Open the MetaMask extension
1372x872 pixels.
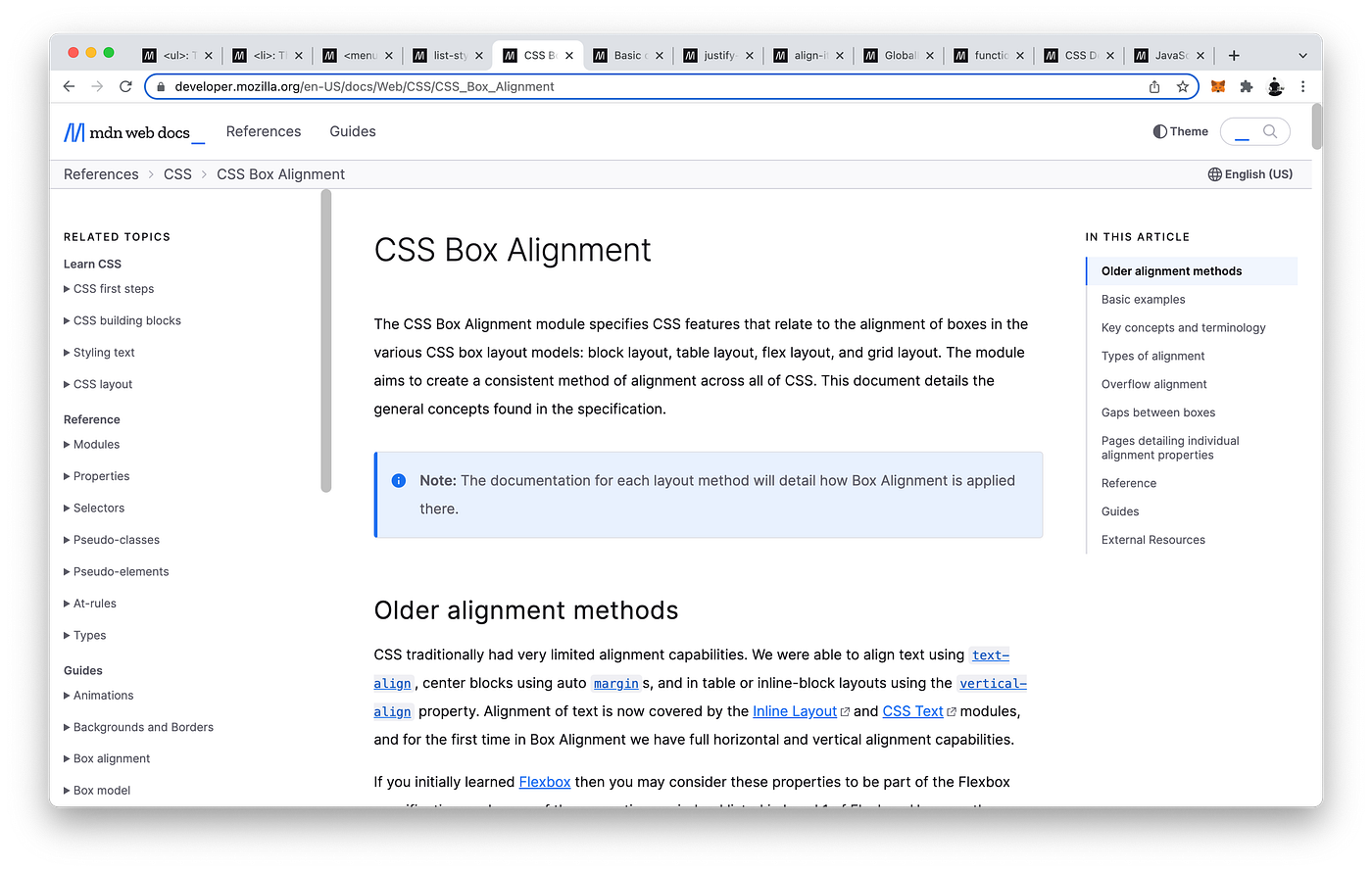(x=1217, y=86)
